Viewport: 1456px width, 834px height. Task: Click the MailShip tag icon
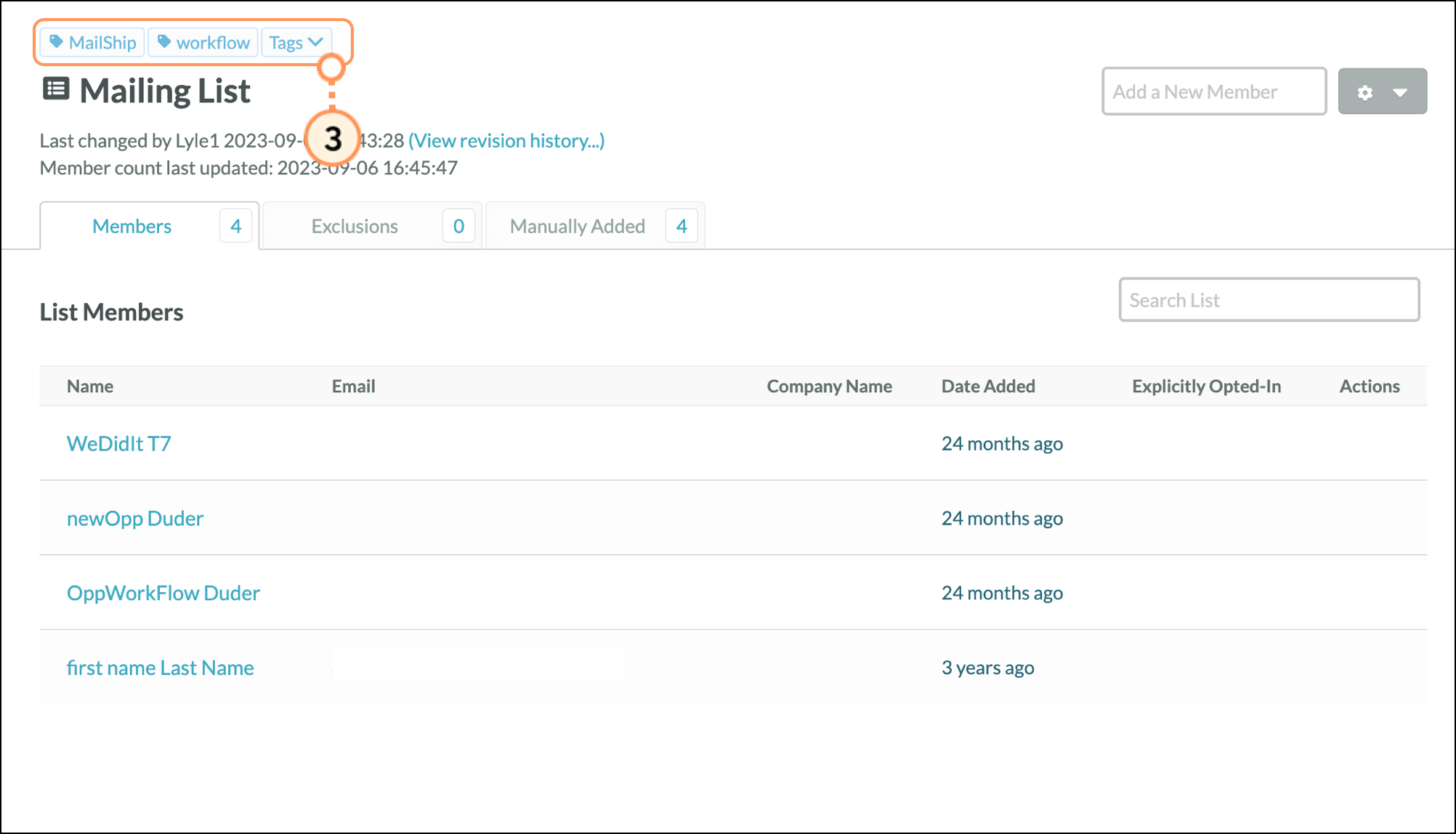pos(56,42)
